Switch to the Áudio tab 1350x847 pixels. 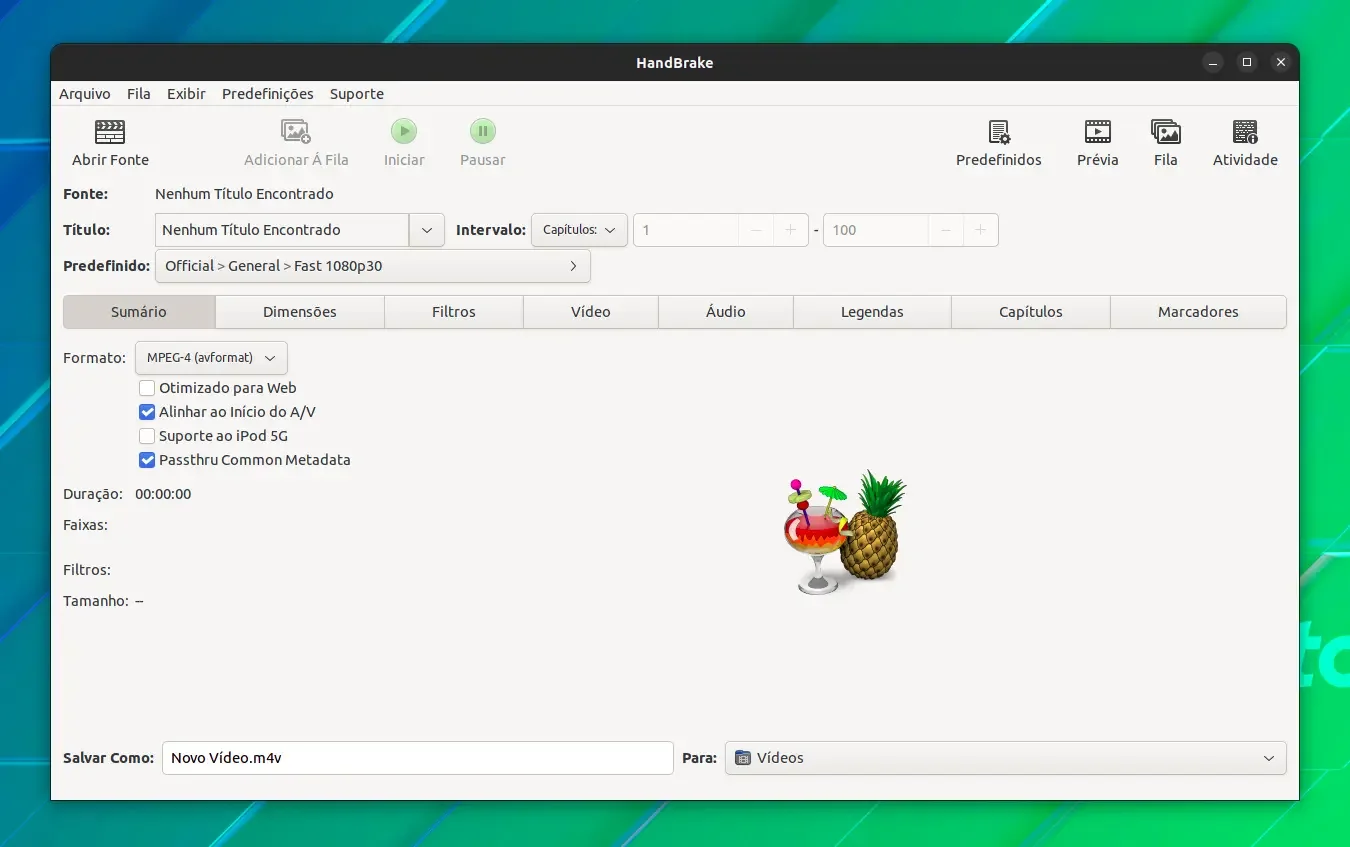coord(726,312)
